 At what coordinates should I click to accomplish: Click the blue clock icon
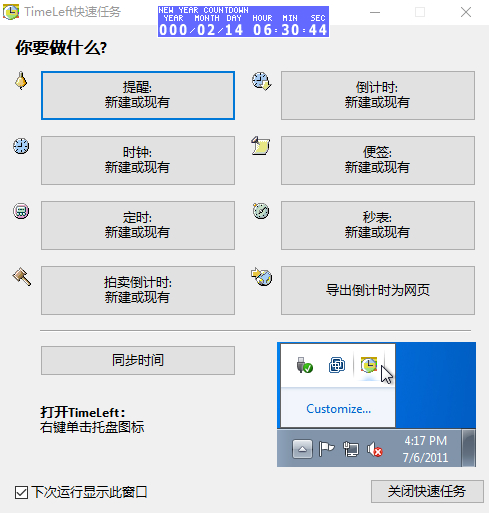(21, 146)
